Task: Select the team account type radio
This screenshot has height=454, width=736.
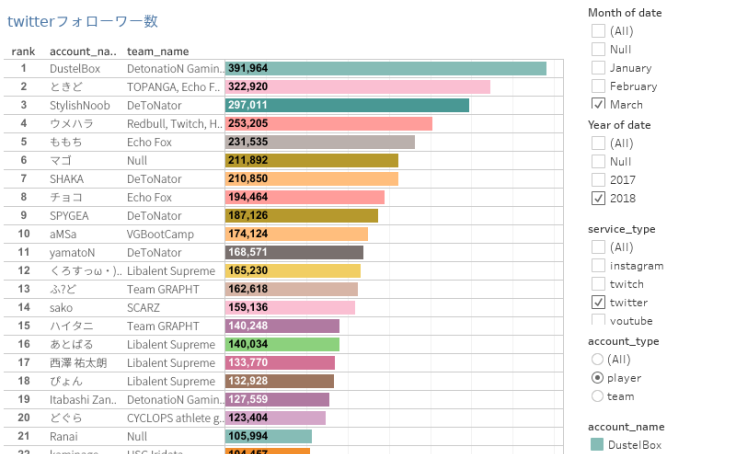Action: click(x=598, y=396)
